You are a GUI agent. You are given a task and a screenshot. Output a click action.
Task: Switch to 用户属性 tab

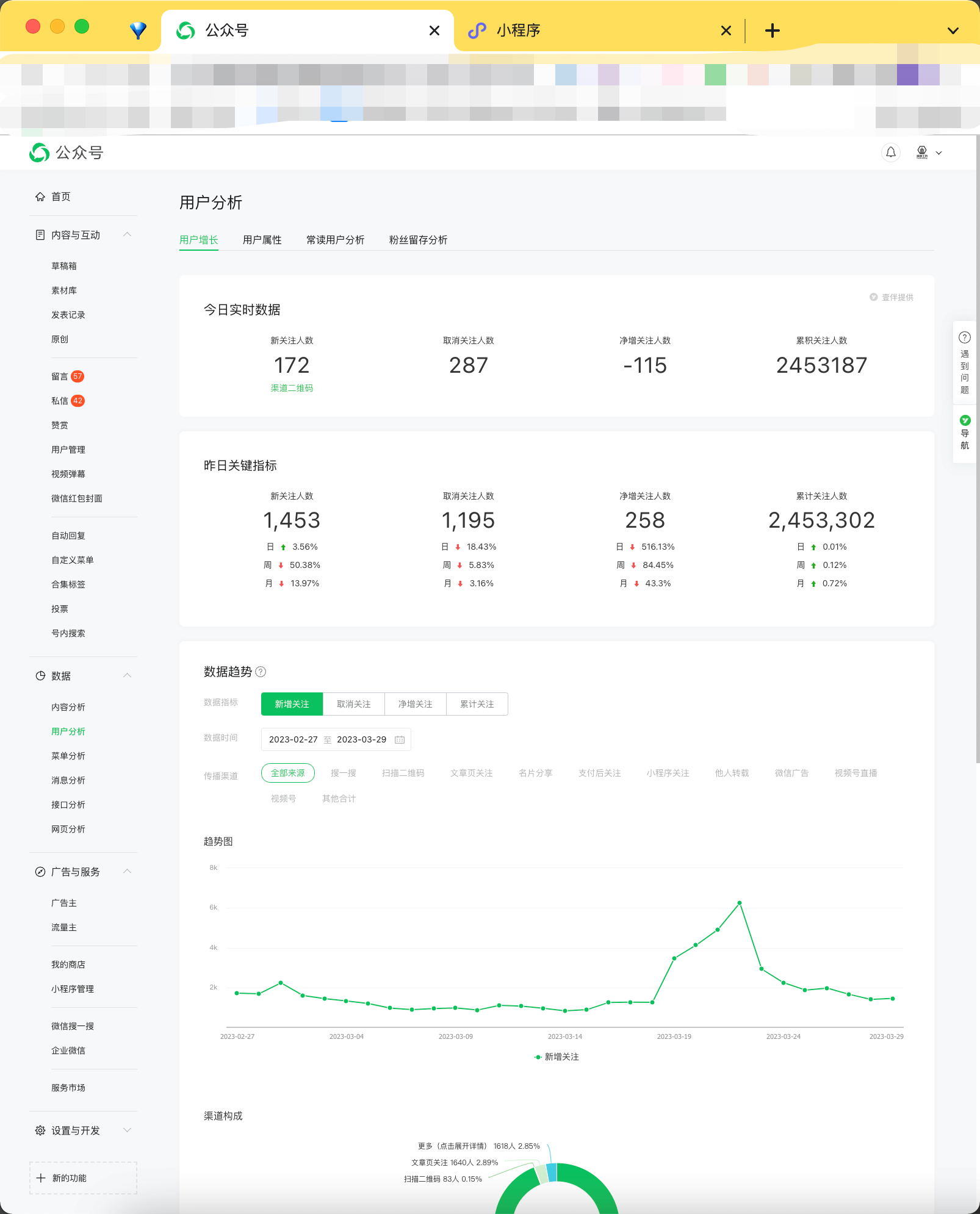262,240
